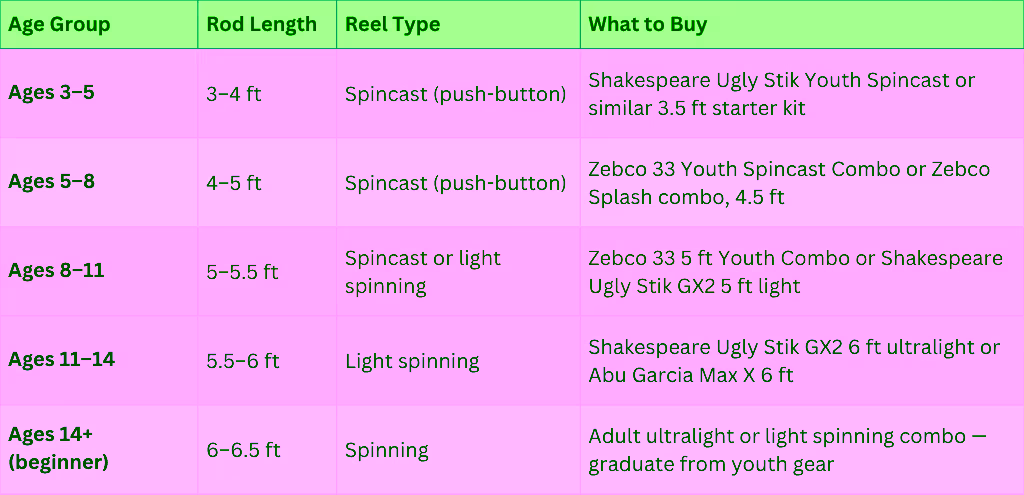The width and height of the screenshot is (1024, 495).
Task: Select the Ages 11–14 row label
Action: point(61,360)
